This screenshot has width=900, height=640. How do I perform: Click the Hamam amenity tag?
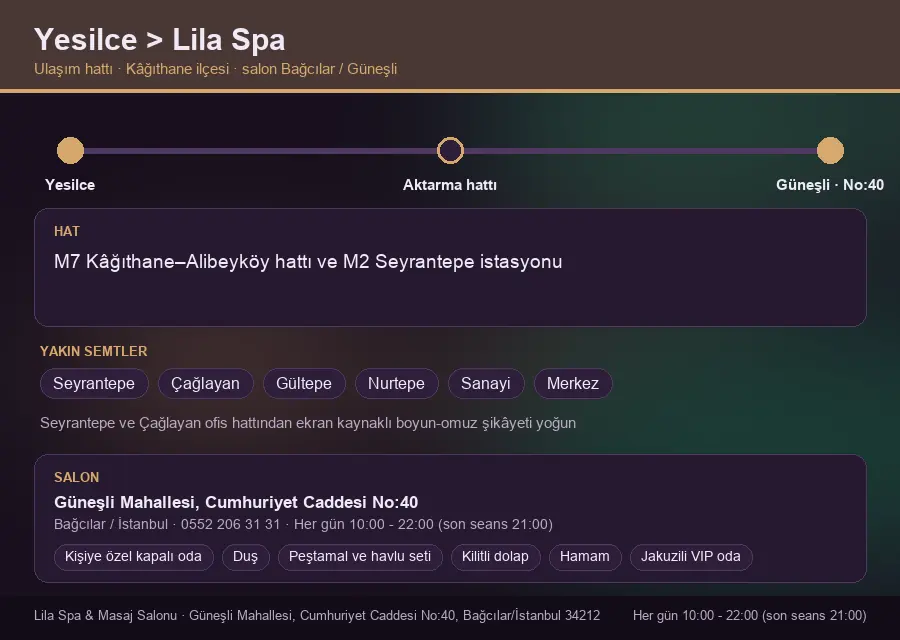585,557
